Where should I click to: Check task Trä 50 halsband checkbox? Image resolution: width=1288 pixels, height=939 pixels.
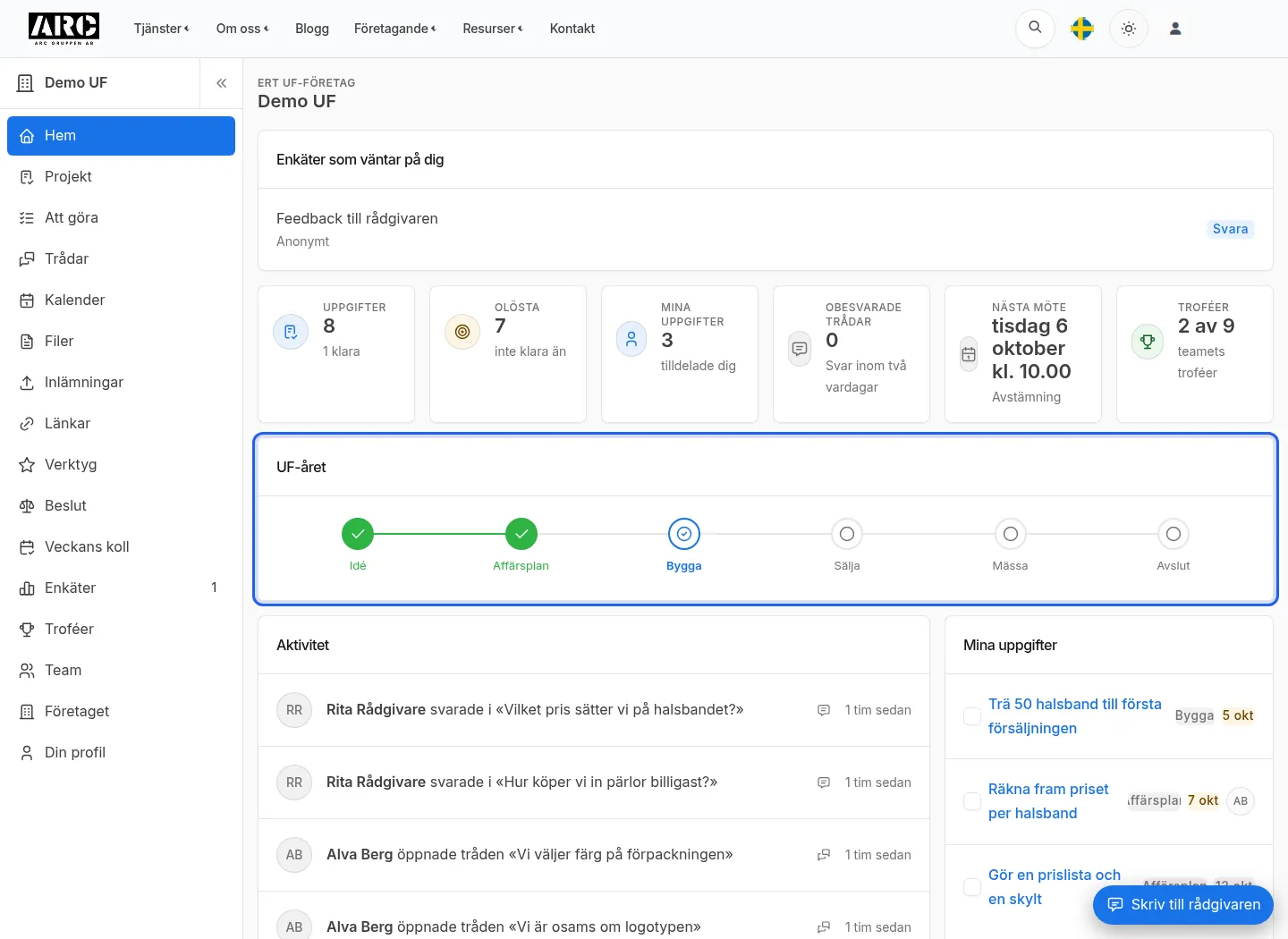pyautogui.click(x=972, y=716)
